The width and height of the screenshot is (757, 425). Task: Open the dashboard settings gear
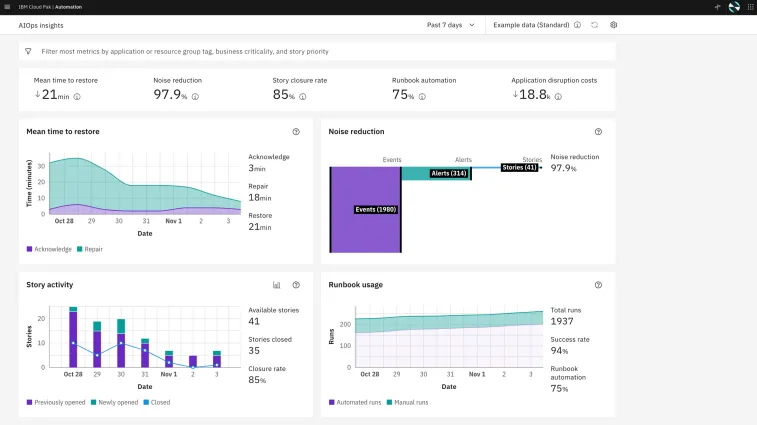click(x=614, y=25)
